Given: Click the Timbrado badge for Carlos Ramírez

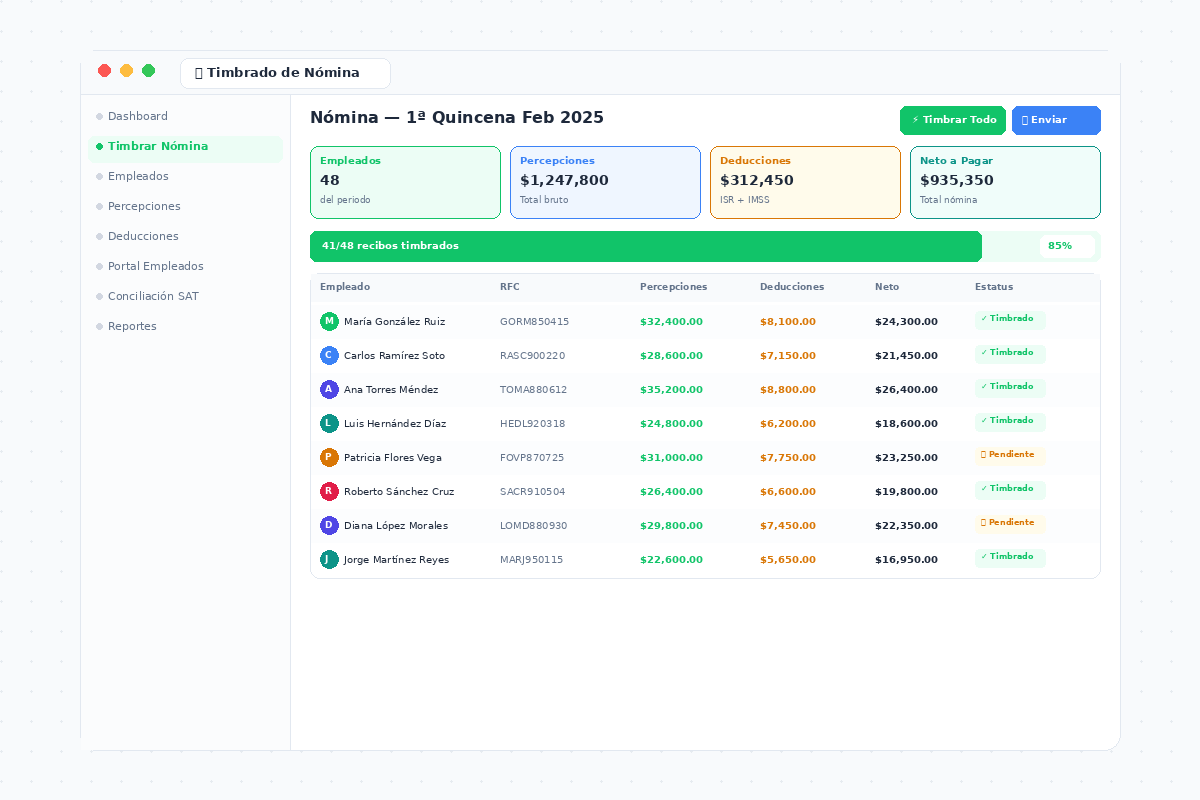Looking at the screenshot, I should tap(1010, 353).
